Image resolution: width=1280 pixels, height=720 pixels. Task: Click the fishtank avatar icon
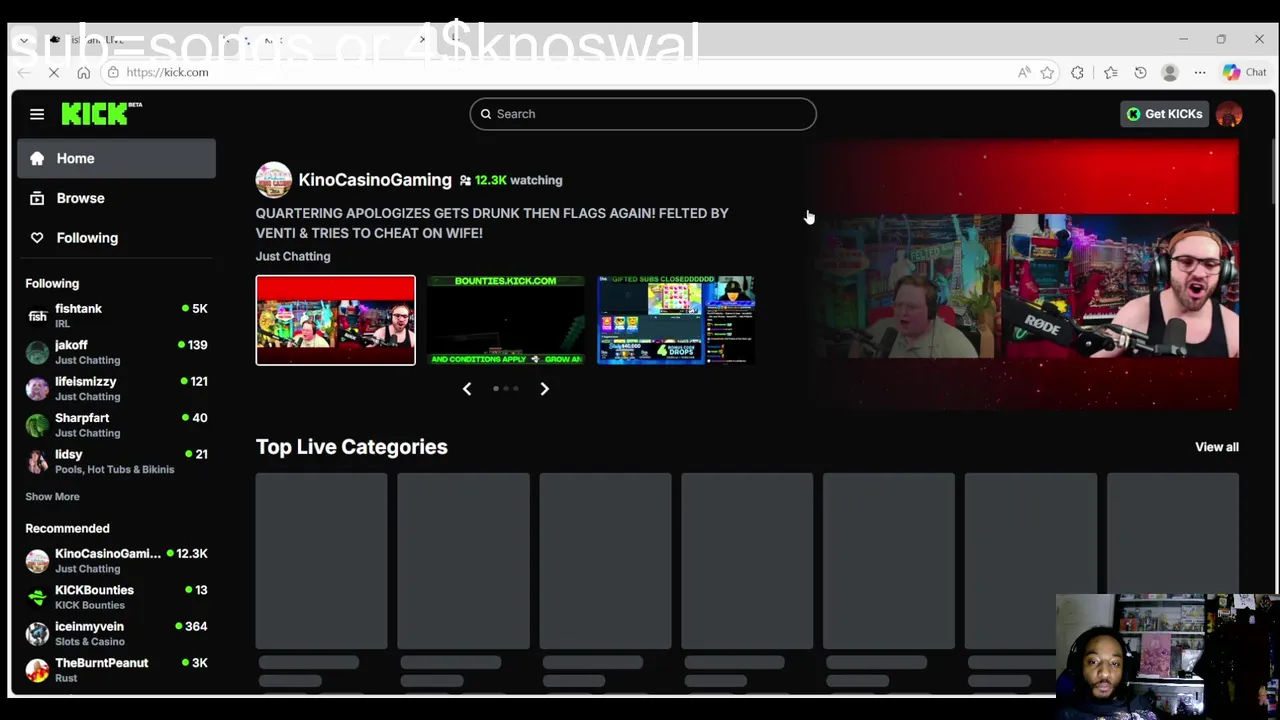click(x=37, y=316)
